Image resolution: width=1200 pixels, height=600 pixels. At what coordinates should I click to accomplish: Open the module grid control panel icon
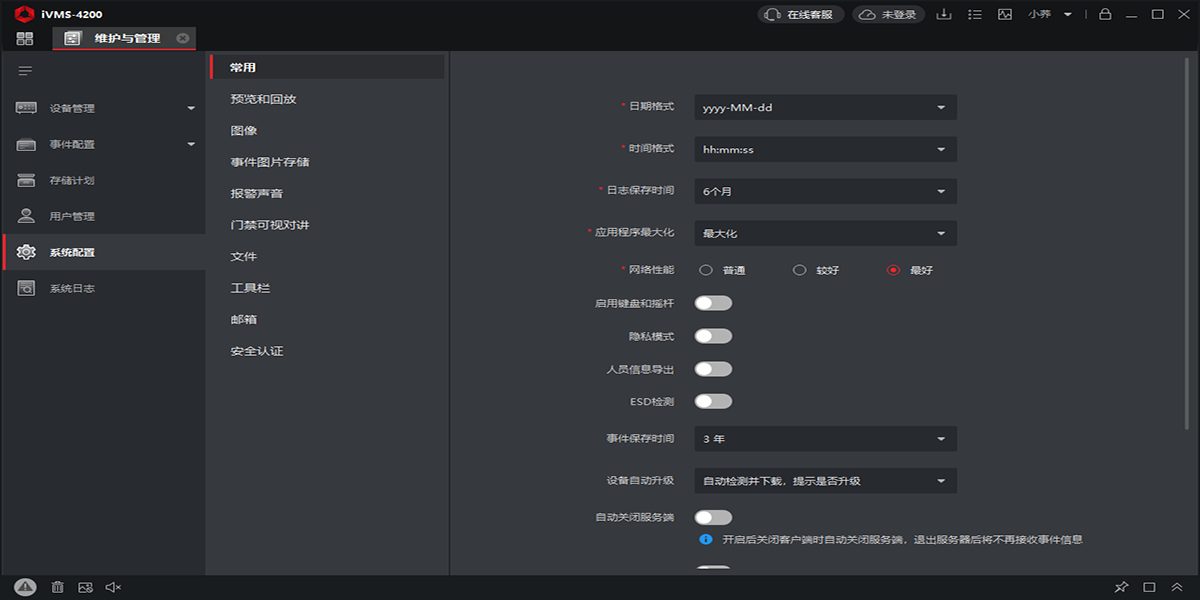coord(25,38)
